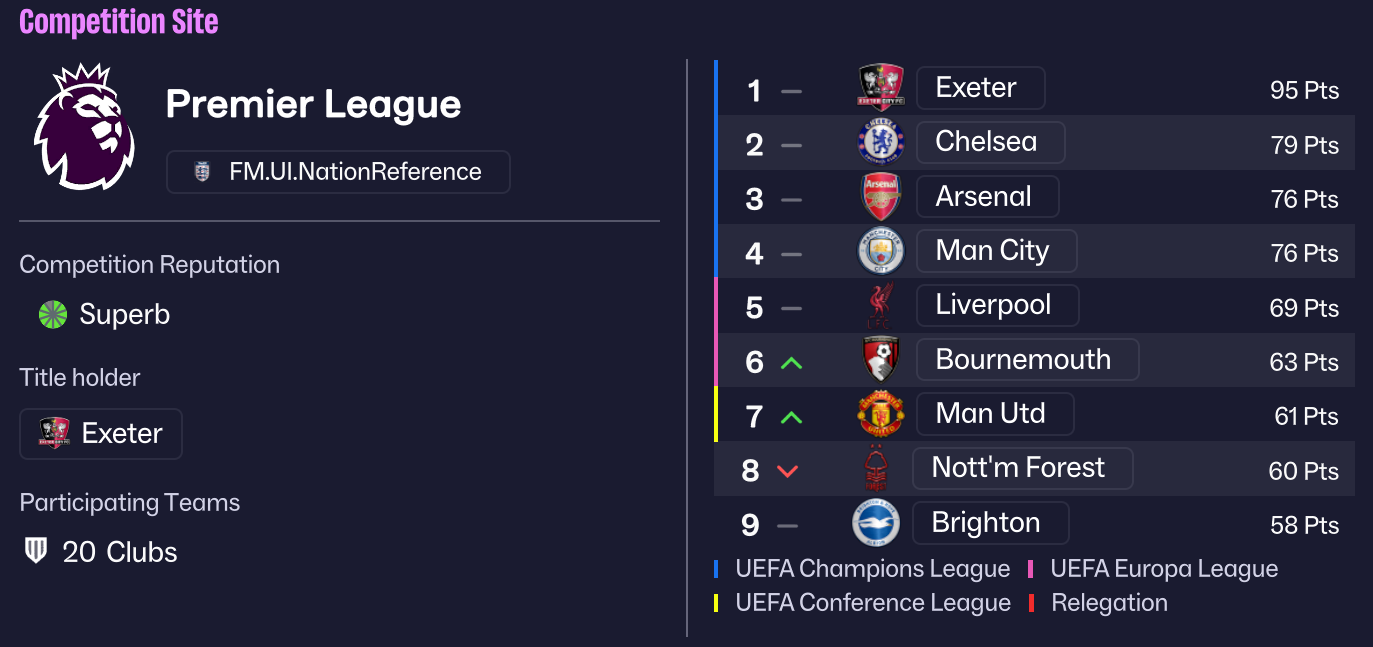Click the Bournemouth club crest
This screenshot has height=647, width=1373.
coord(881,360)
